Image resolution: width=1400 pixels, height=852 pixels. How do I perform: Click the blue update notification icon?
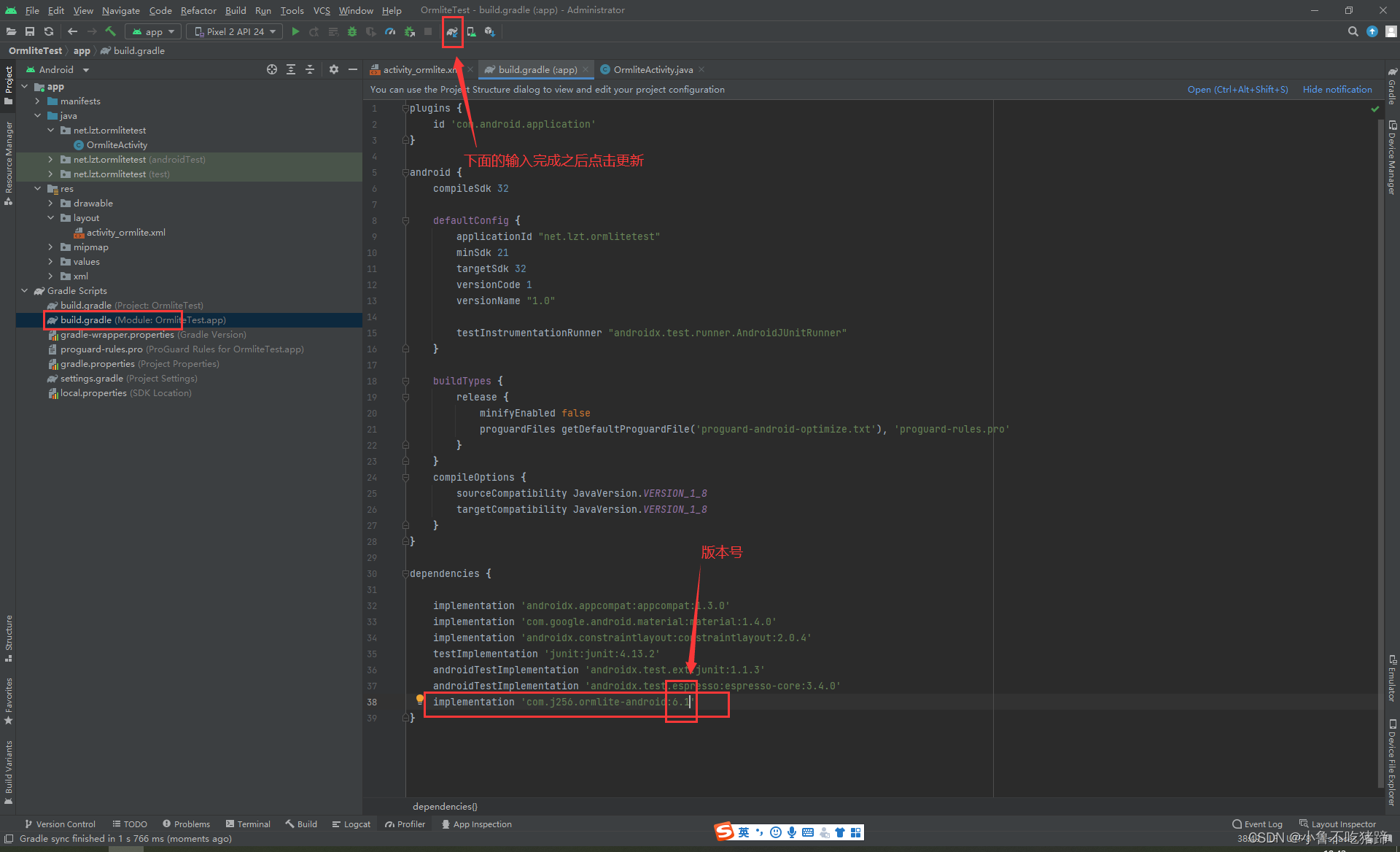pos(1372,31)
